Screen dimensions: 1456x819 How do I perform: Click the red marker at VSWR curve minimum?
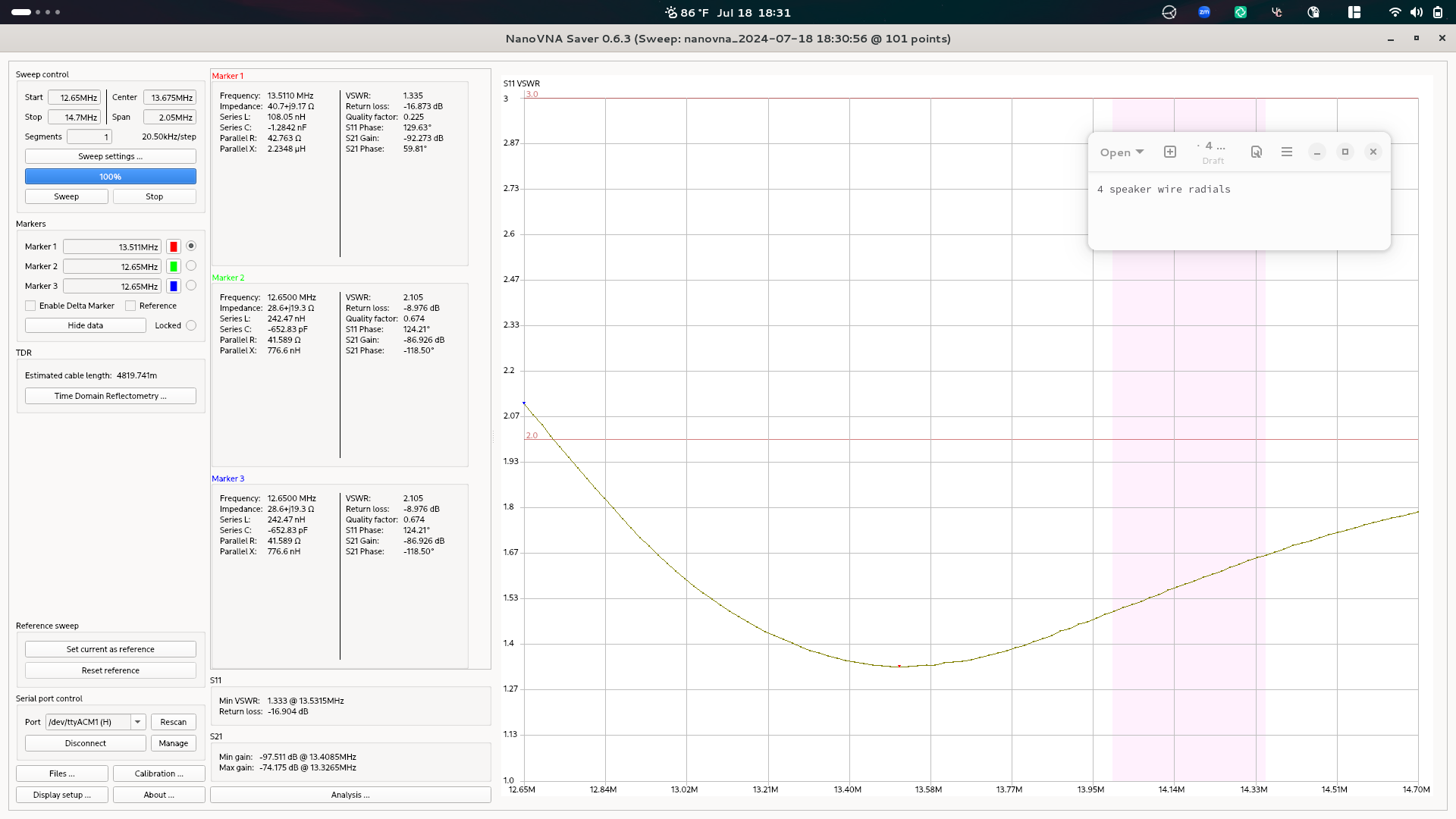click(899, 666)
